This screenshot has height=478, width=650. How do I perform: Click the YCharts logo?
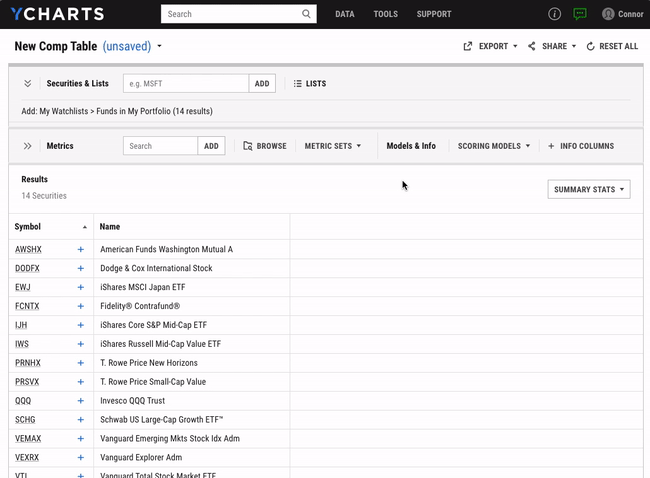(57, 14)
